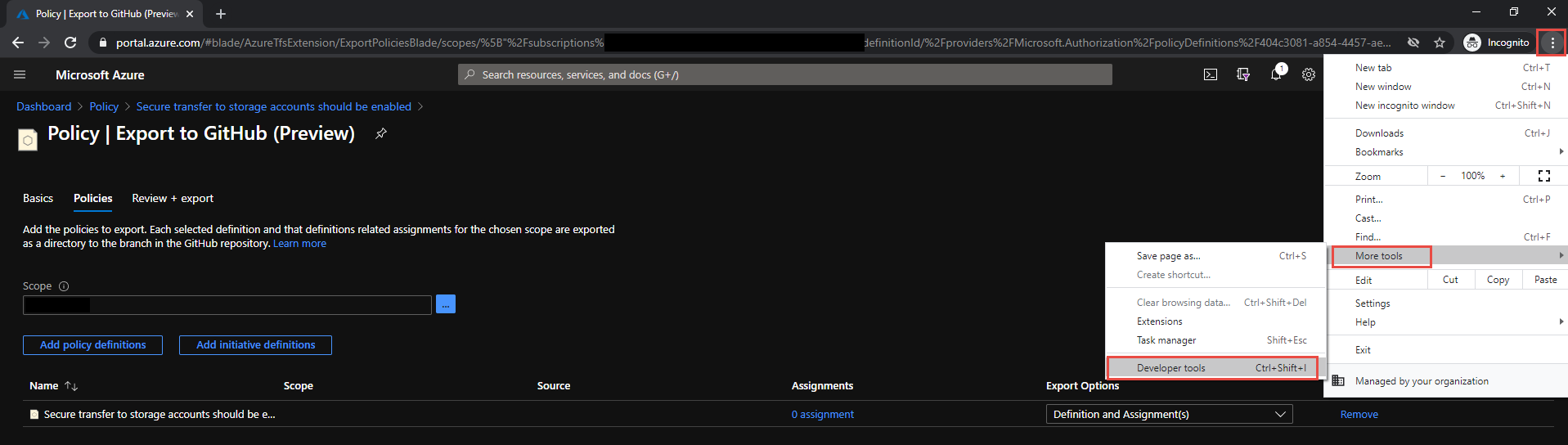Screen dimensions: 1568x445
Task: Click the Add initiative definitions button
Action: pos(255,345)
